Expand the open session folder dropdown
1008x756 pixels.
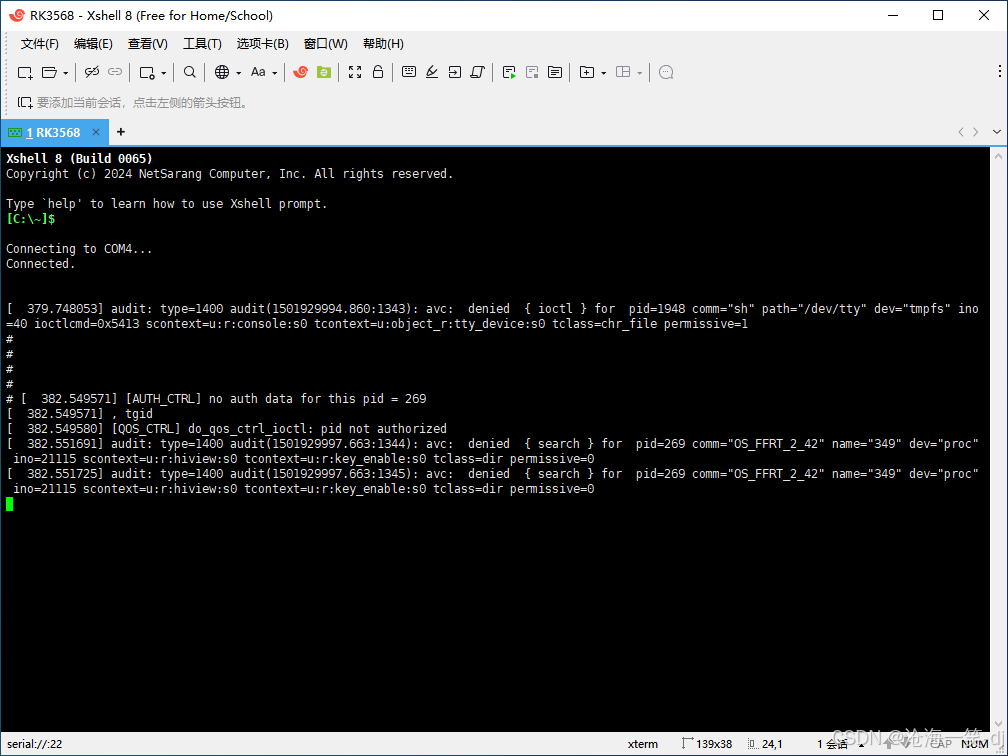[x=66, y=72]
